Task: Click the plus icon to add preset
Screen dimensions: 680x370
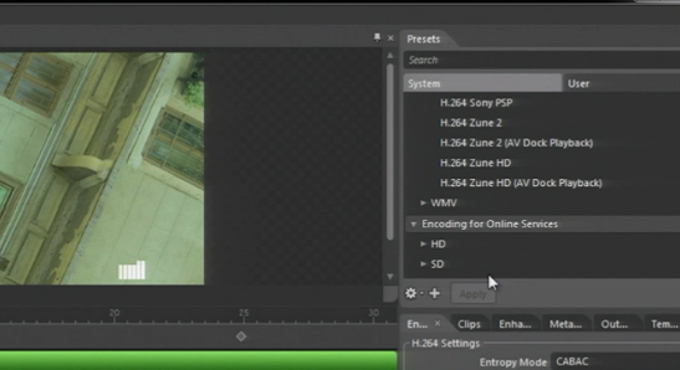Action: tap(435, 294)
